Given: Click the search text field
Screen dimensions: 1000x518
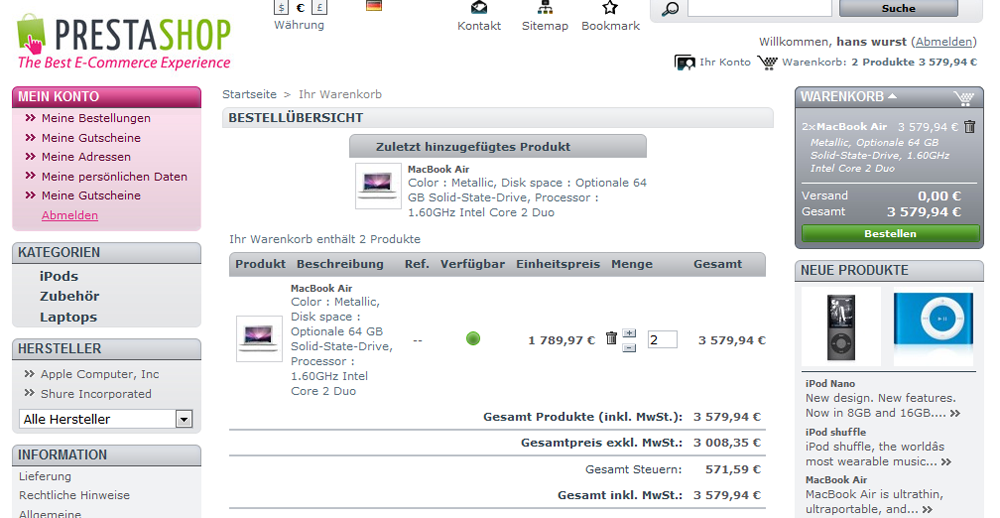Looking at the screenshot, I should [x=760, y=8].
